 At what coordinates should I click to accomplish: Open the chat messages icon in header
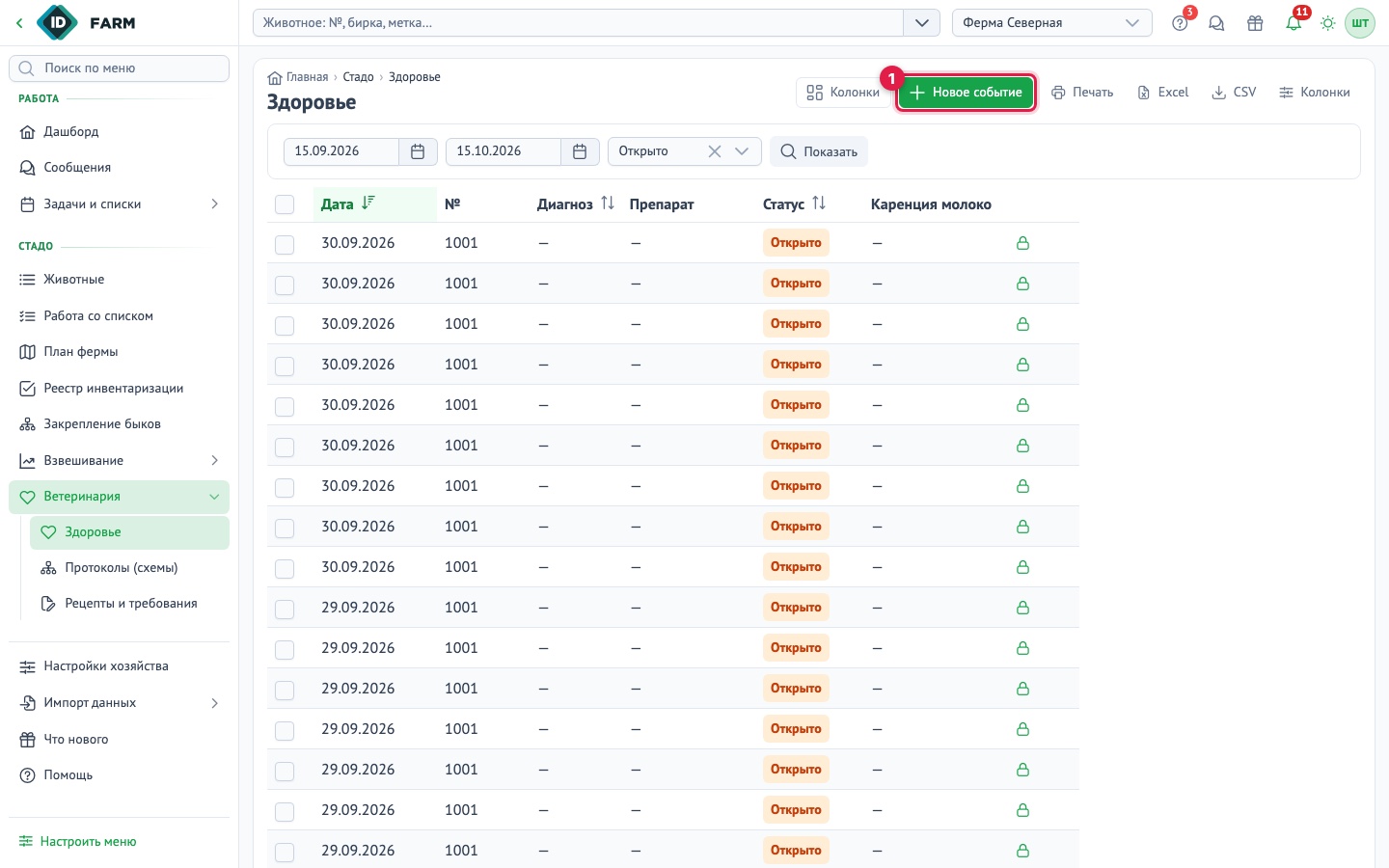(x=1216, y=23)
